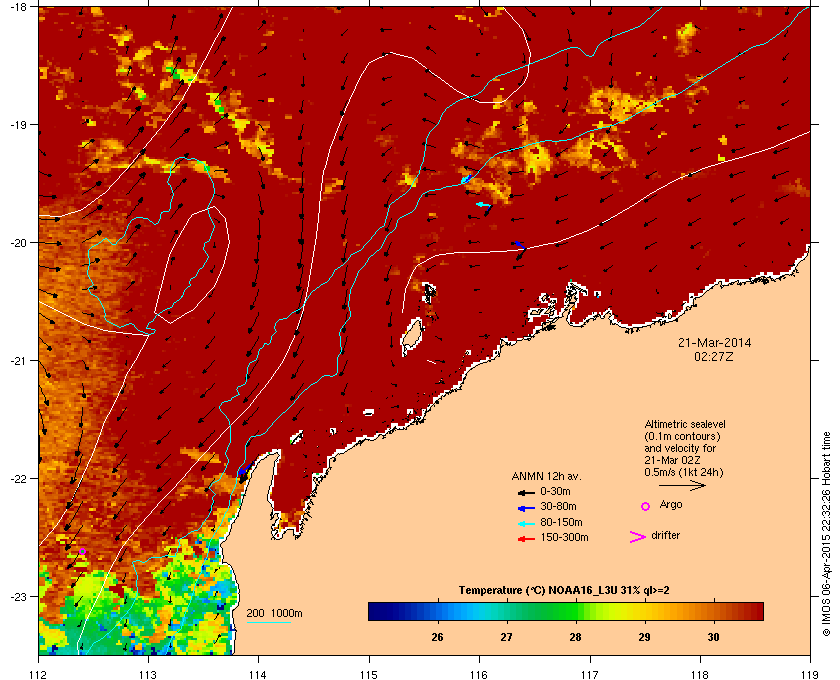Click the cyan 80-150m legend arrow

click(x=526, y=523)
